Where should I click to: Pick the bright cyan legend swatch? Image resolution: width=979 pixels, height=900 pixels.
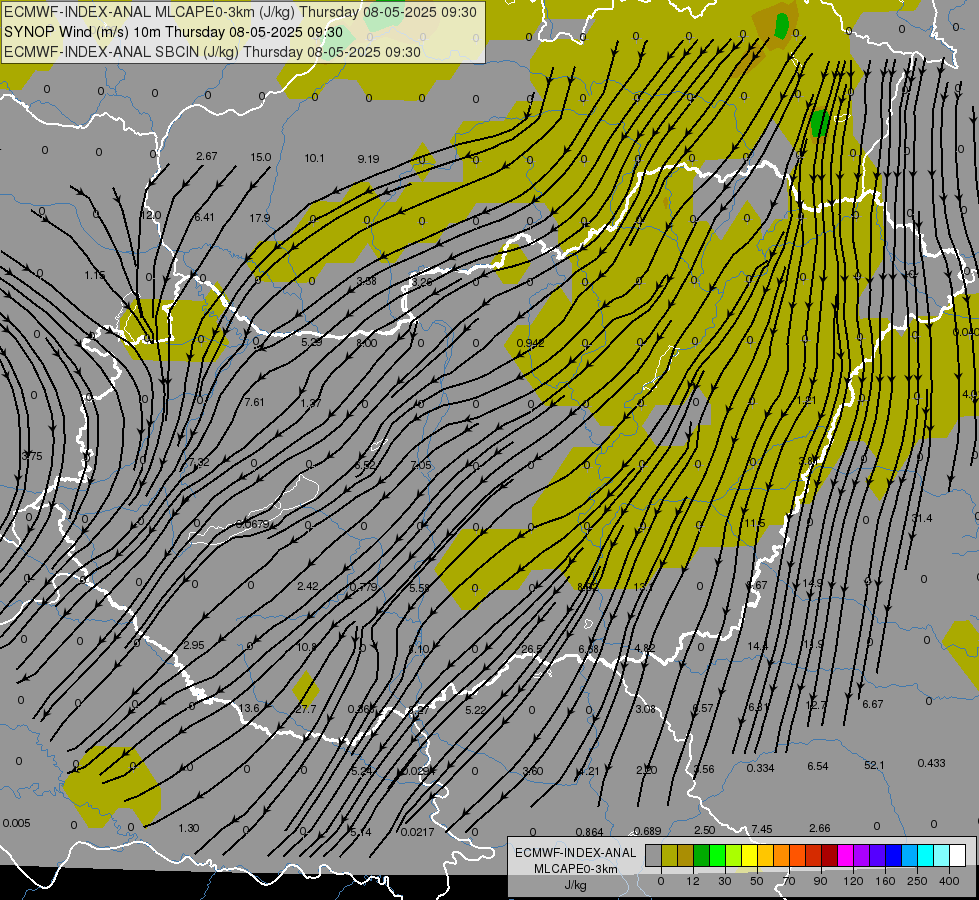click(x=925, y=856)
